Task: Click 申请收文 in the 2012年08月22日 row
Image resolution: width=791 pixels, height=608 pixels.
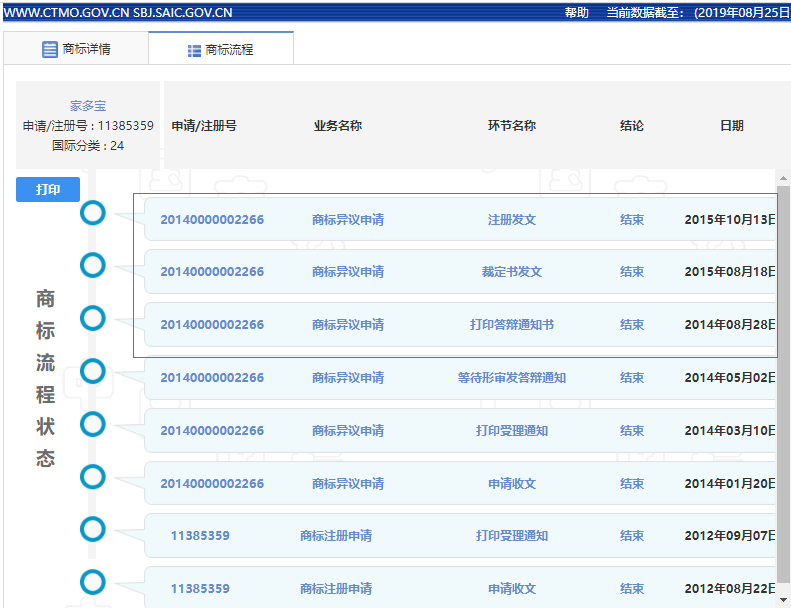Action: (512, 588)
